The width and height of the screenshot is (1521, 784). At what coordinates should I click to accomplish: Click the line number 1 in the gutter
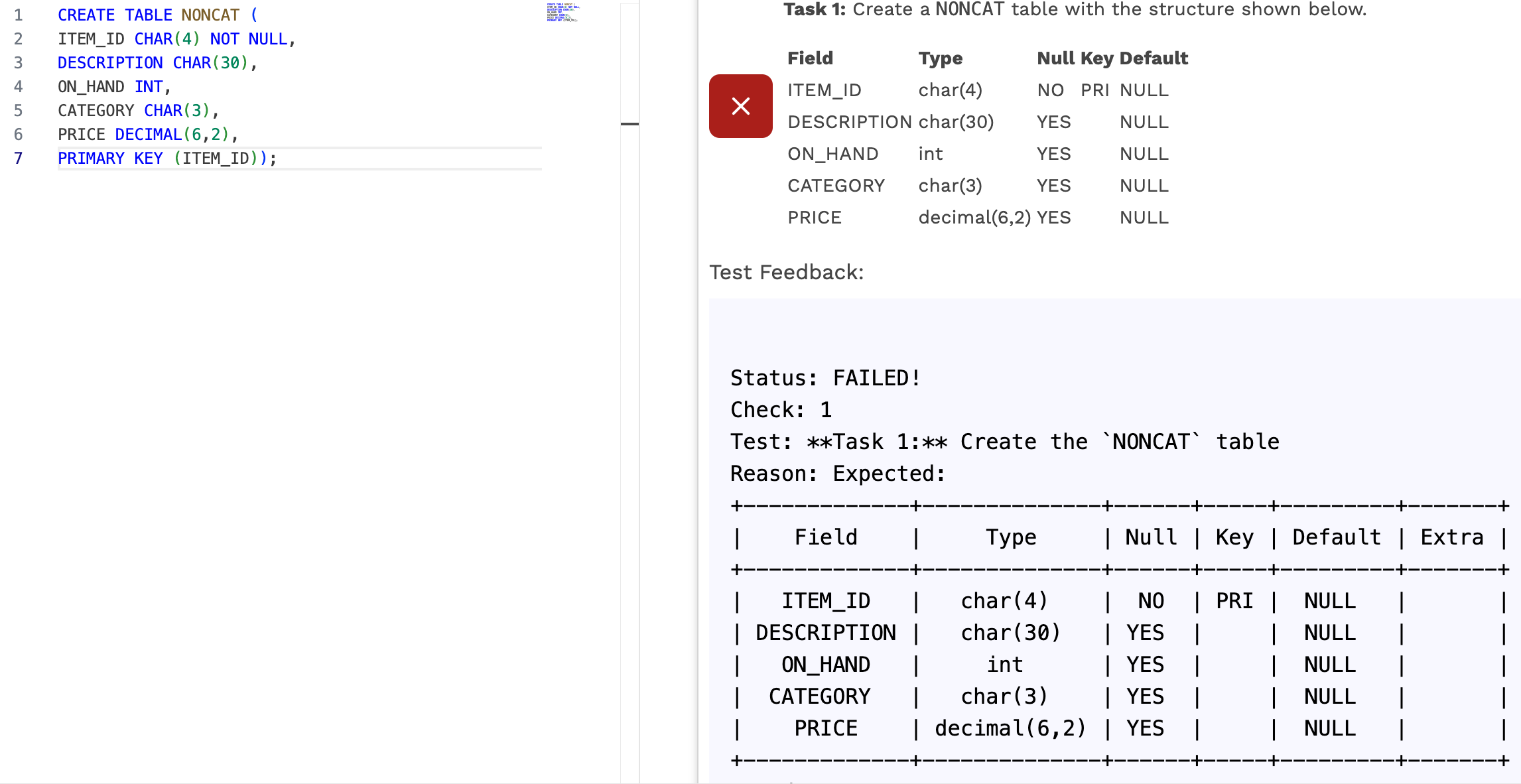pos(18,15)
